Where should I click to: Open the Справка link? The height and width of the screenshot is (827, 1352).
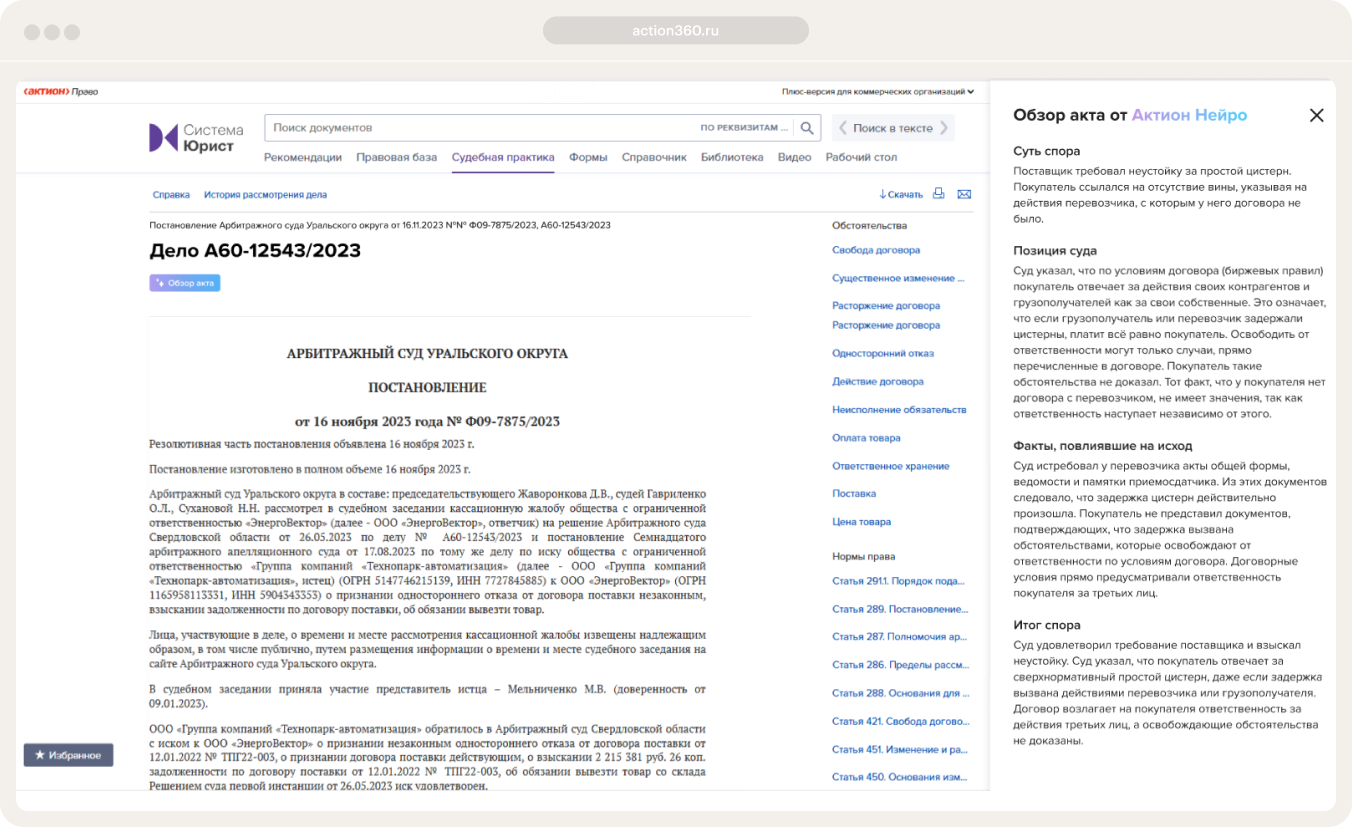171,195
